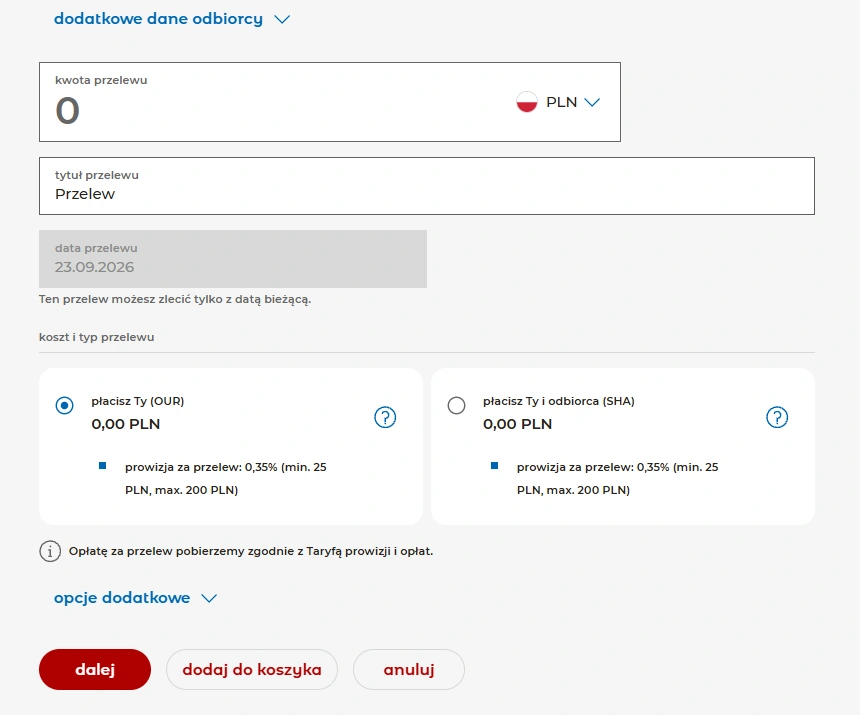Click the info icon beside the fee notice
This screenshot has width=860, height=715.
(x=50, y=551)
